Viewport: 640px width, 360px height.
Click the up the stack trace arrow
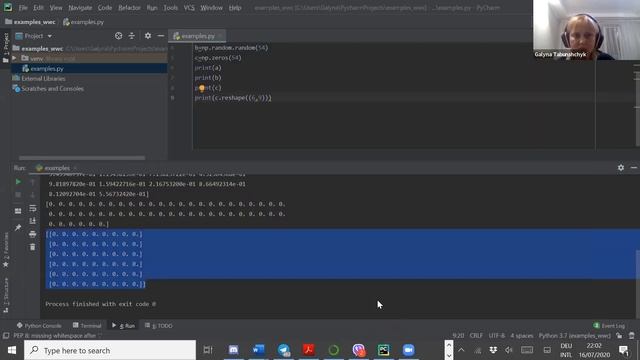[33, 182]
